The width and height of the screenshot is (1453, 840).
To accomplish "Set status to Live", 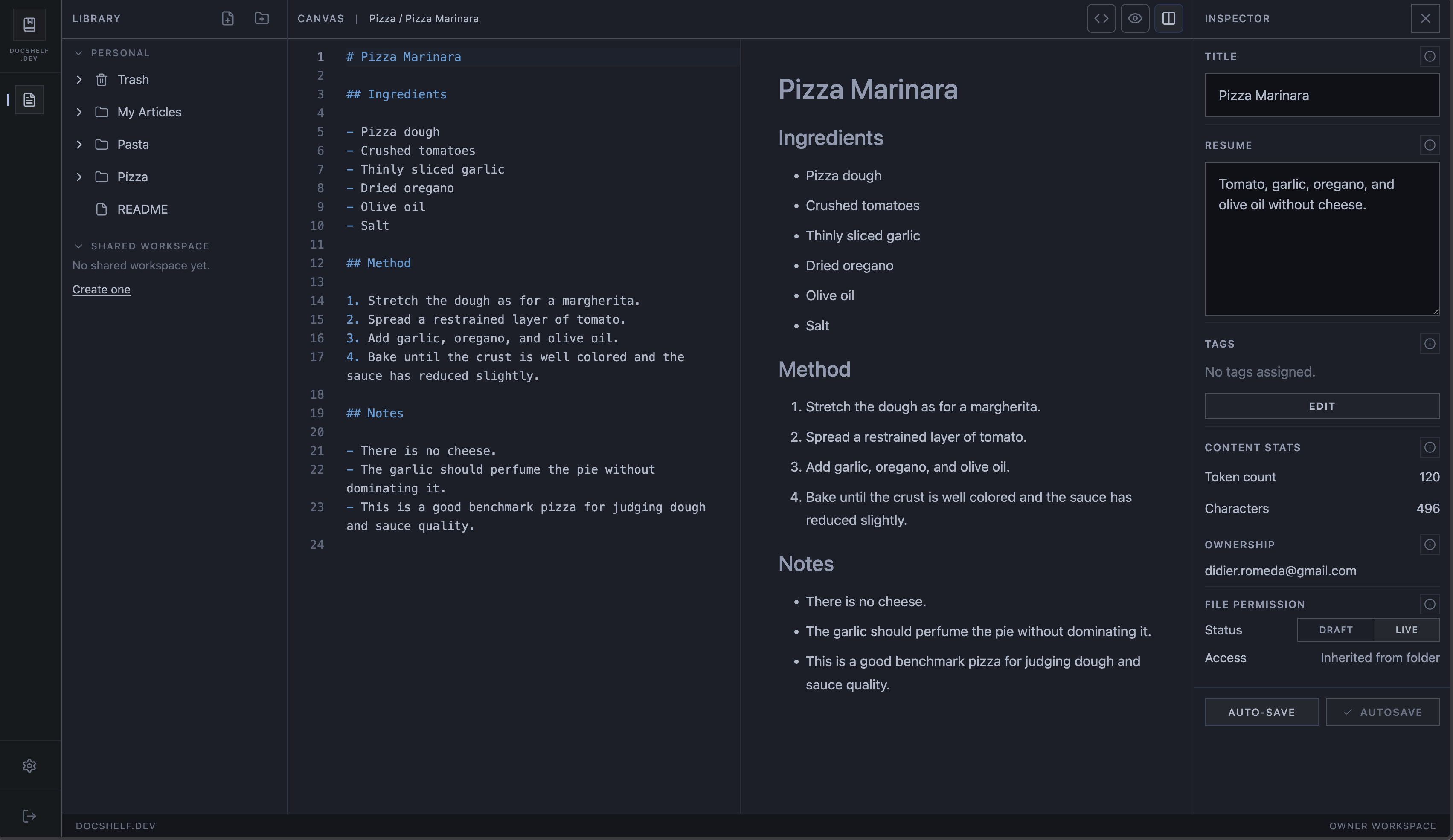I will pyautogui.click(x=1407, y=630).
